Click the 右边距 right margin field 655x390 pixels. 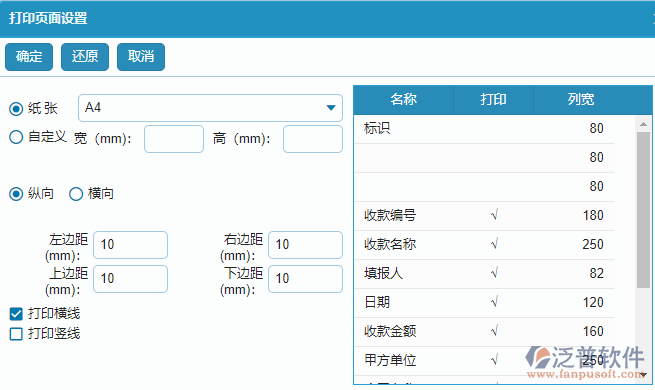coord(305,245)
